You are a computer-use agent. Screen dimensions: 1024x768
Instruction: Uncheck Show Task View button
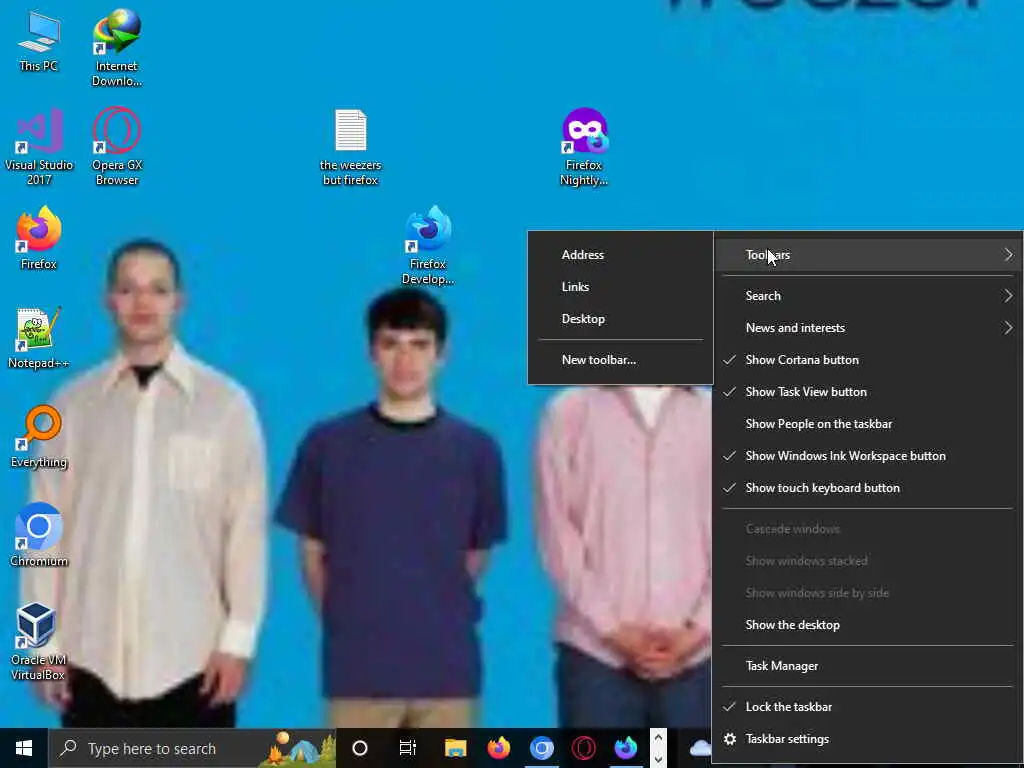pos(868,392)
